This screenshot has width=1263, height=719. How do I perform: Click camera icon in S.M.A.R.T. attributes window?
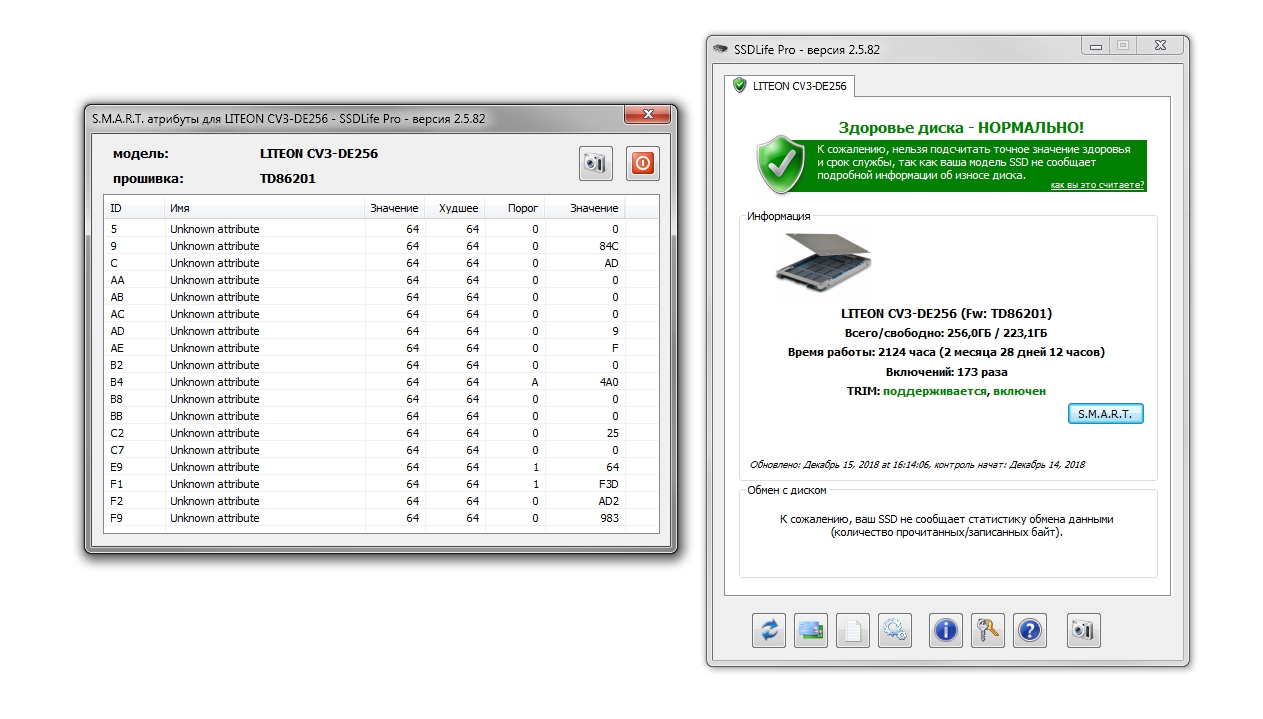click(x=595, y=163)
